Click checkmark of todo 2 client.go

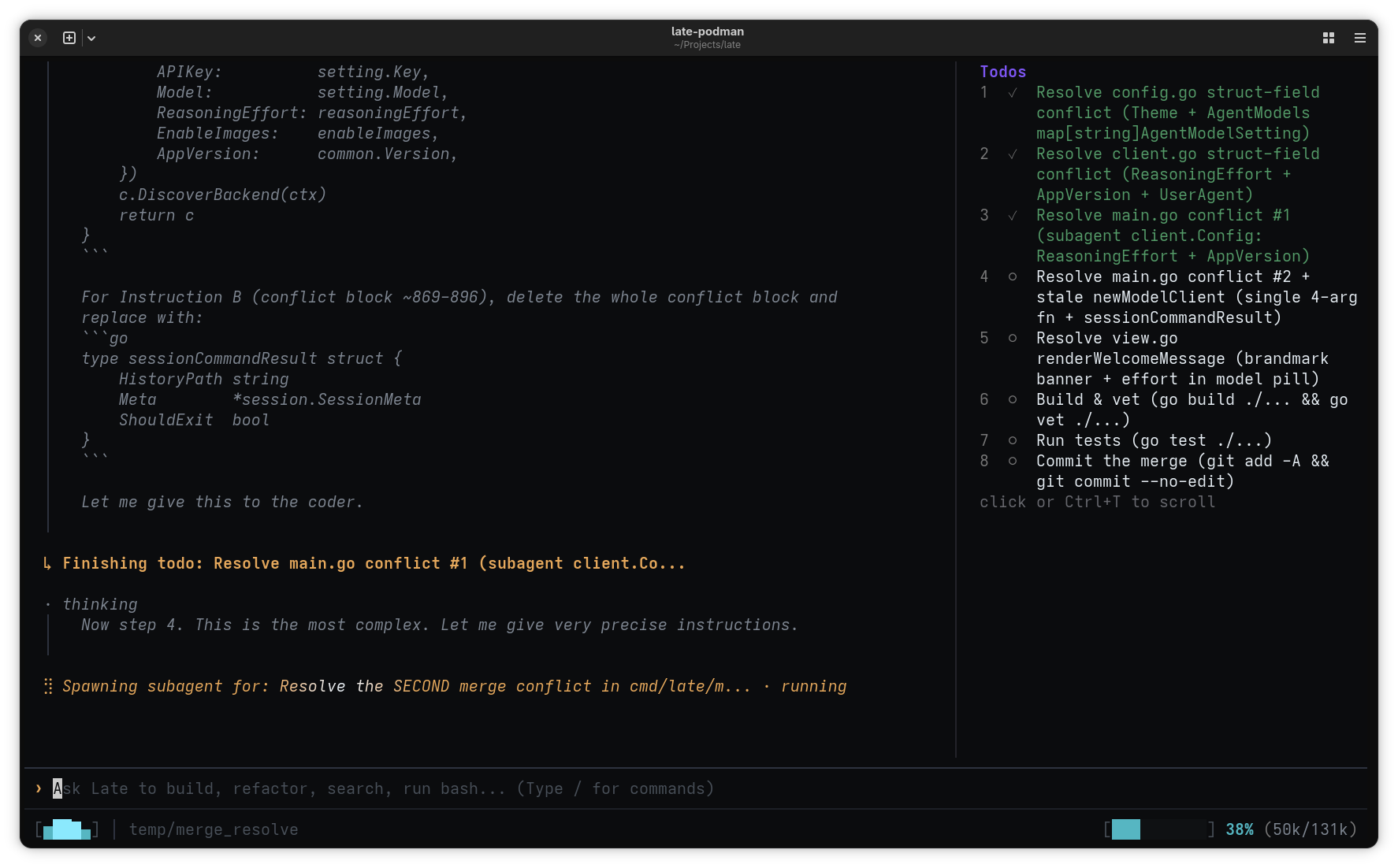pyautogui.click(x=1013, y=154)
